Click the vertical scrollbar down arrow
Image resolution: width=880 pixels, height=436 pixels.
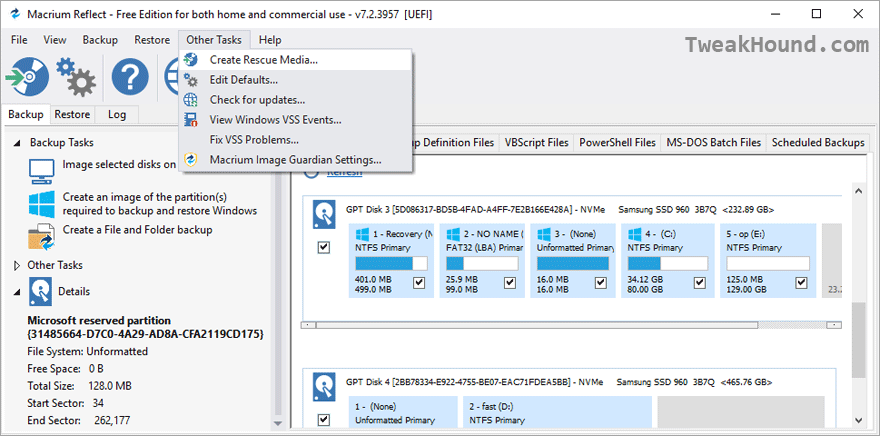coord(859,420)
